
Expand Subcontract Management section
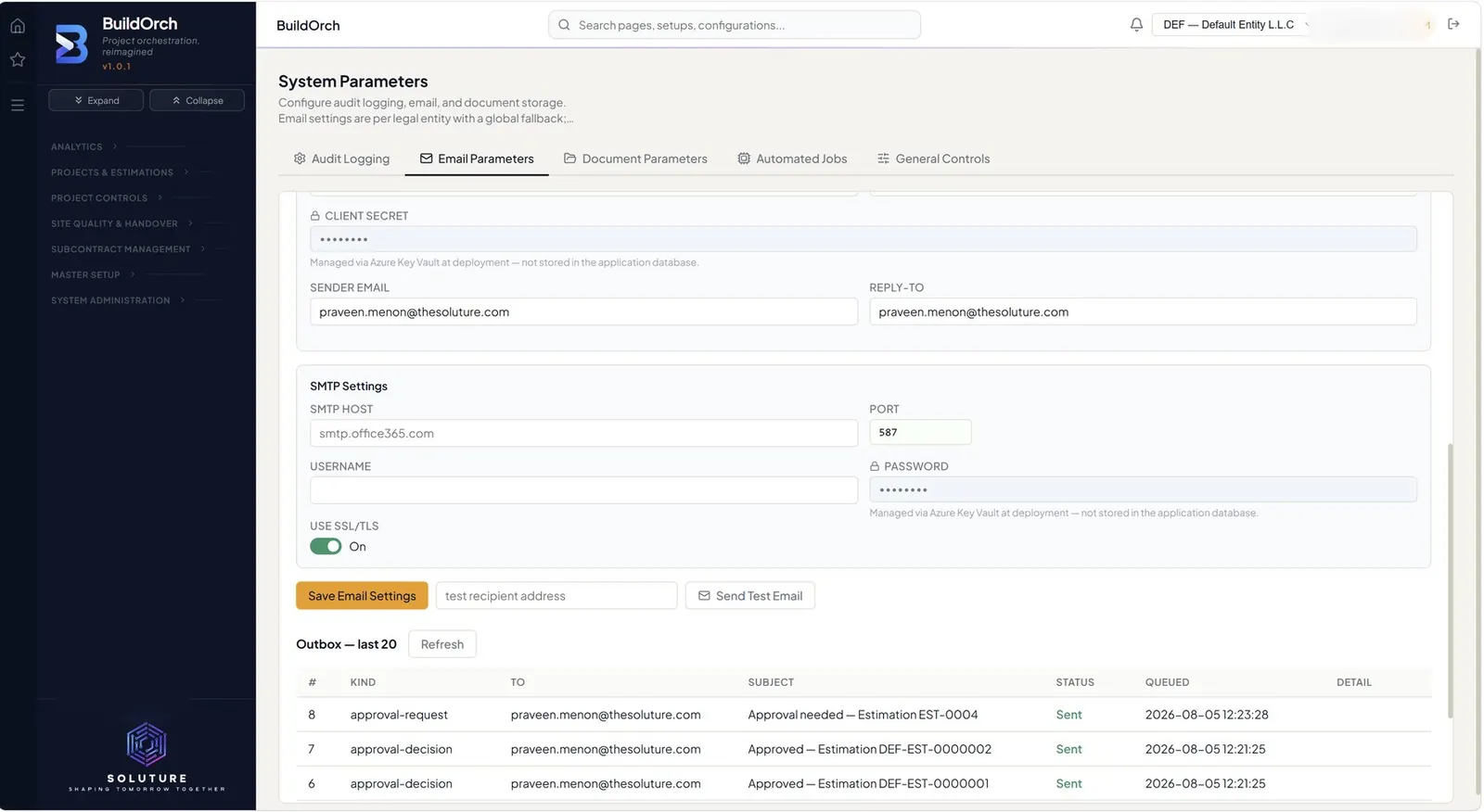tap(128, 249)
